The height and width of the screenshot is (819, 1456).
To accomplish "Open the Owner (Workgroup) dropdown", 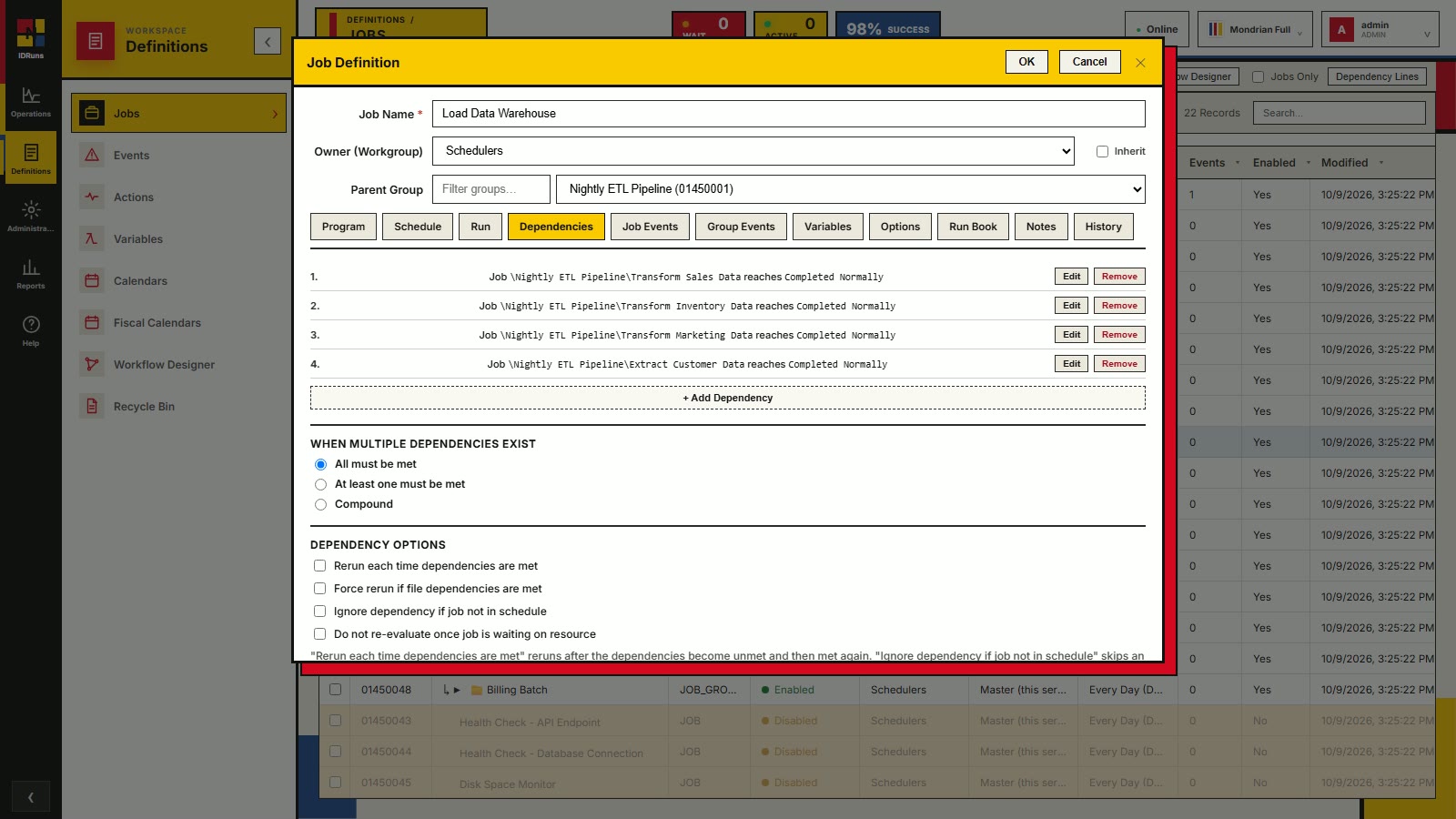I will tap(753, 151).
